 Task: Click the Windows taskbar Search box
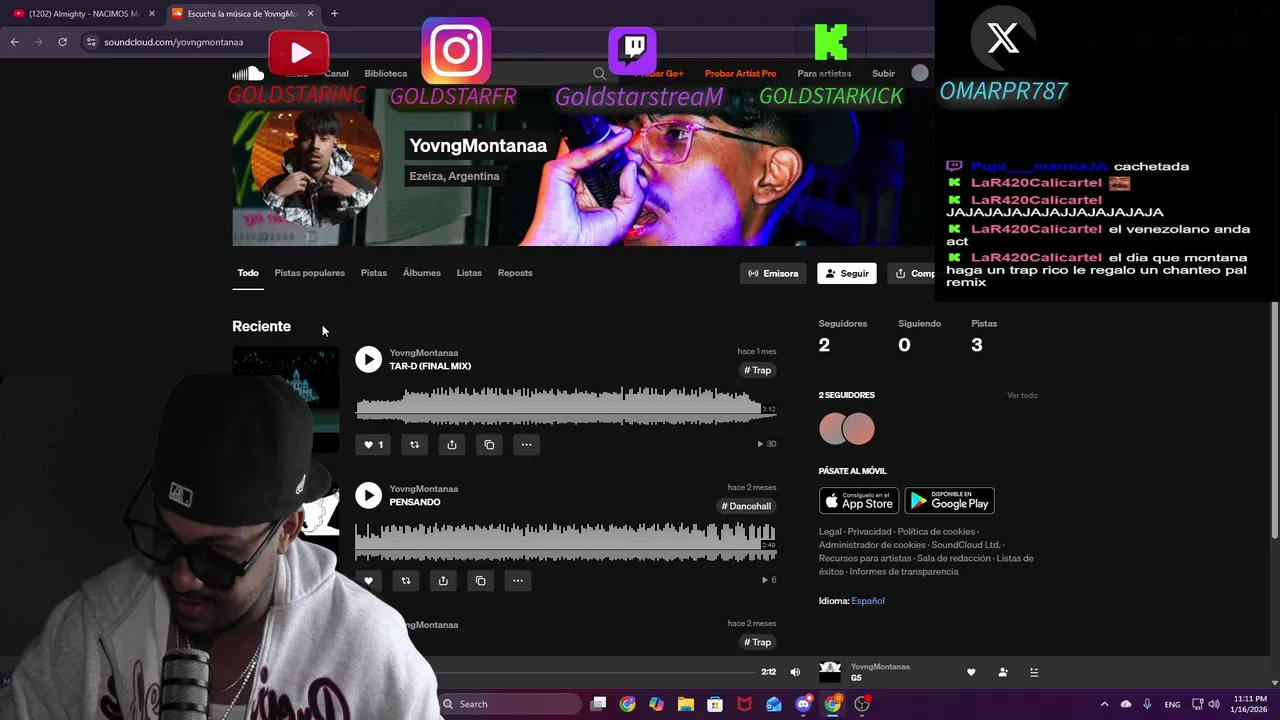click(511, 704)
